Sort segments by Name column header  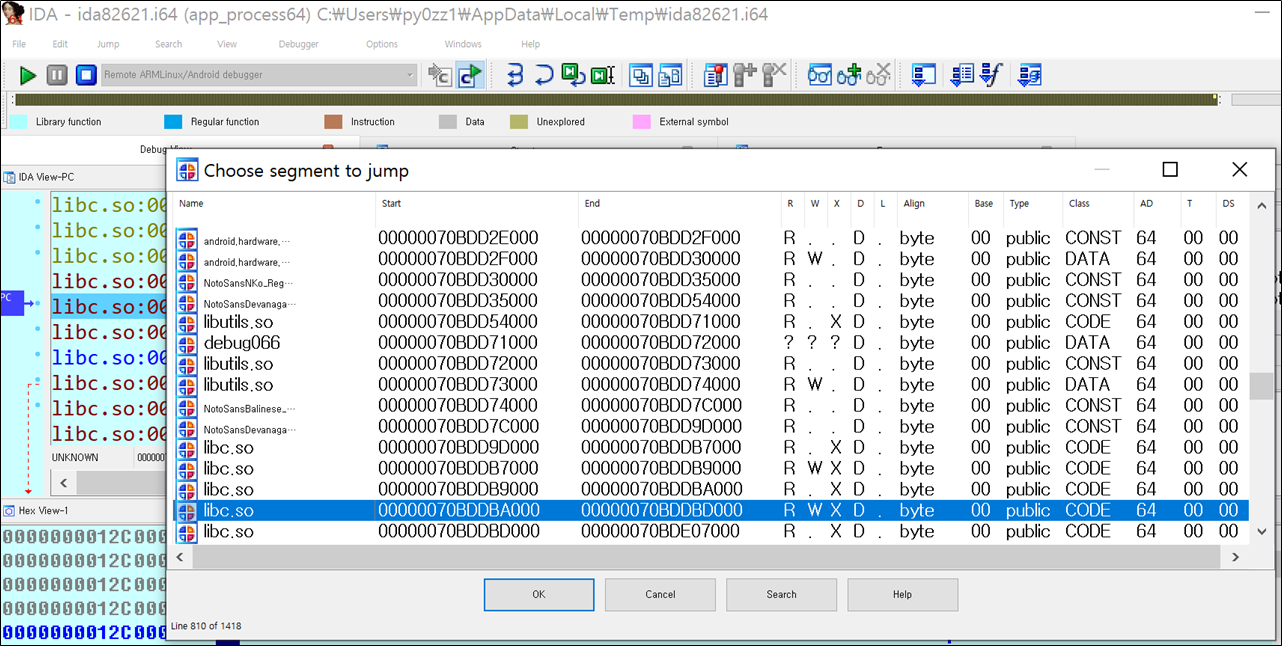274,204
